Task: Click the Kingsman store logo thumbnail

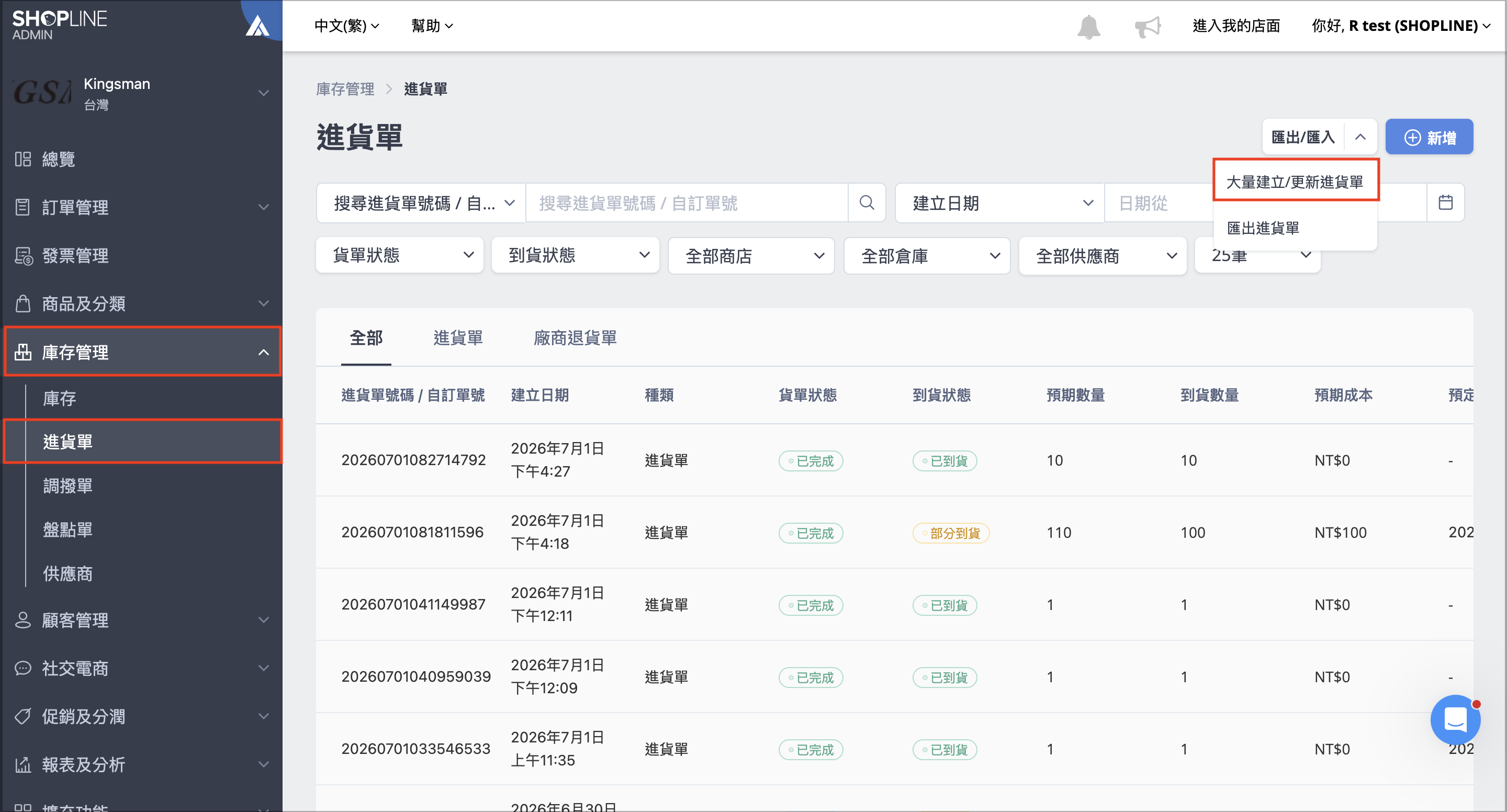Action: (42, 93)
